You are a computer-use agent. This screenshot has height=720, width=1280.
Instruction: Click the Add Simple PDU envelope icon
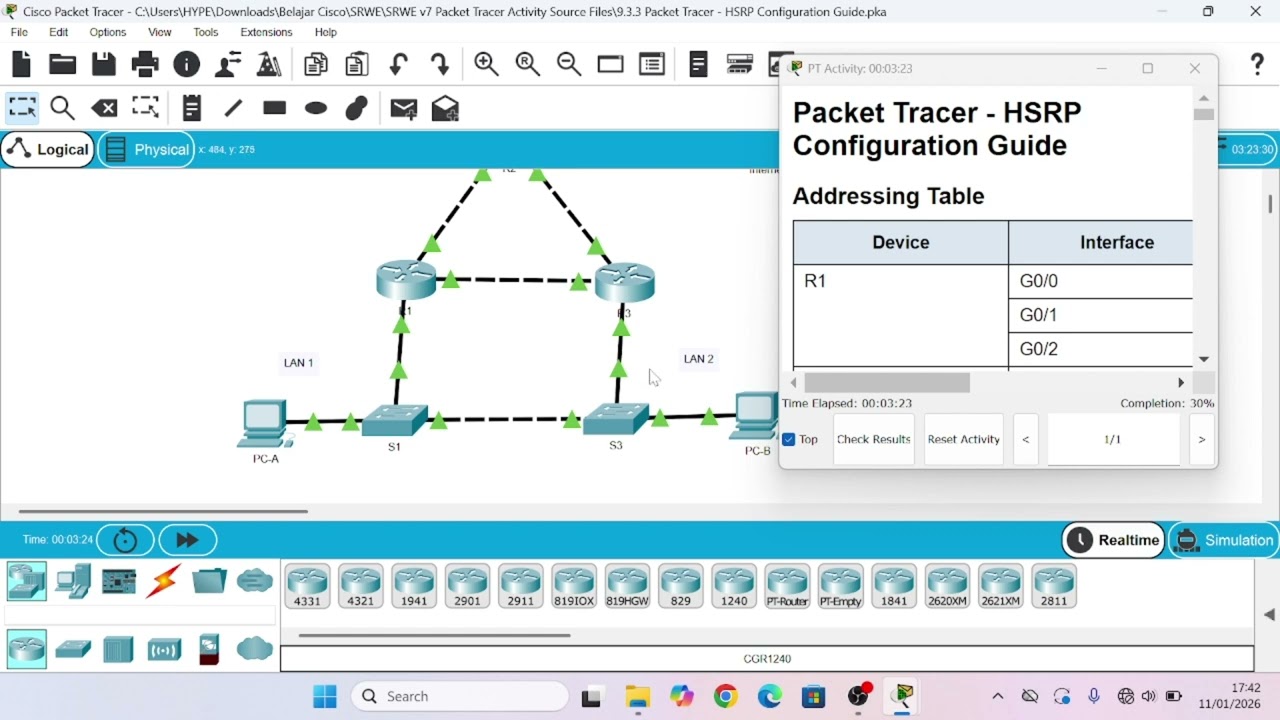tap(404, 109)
